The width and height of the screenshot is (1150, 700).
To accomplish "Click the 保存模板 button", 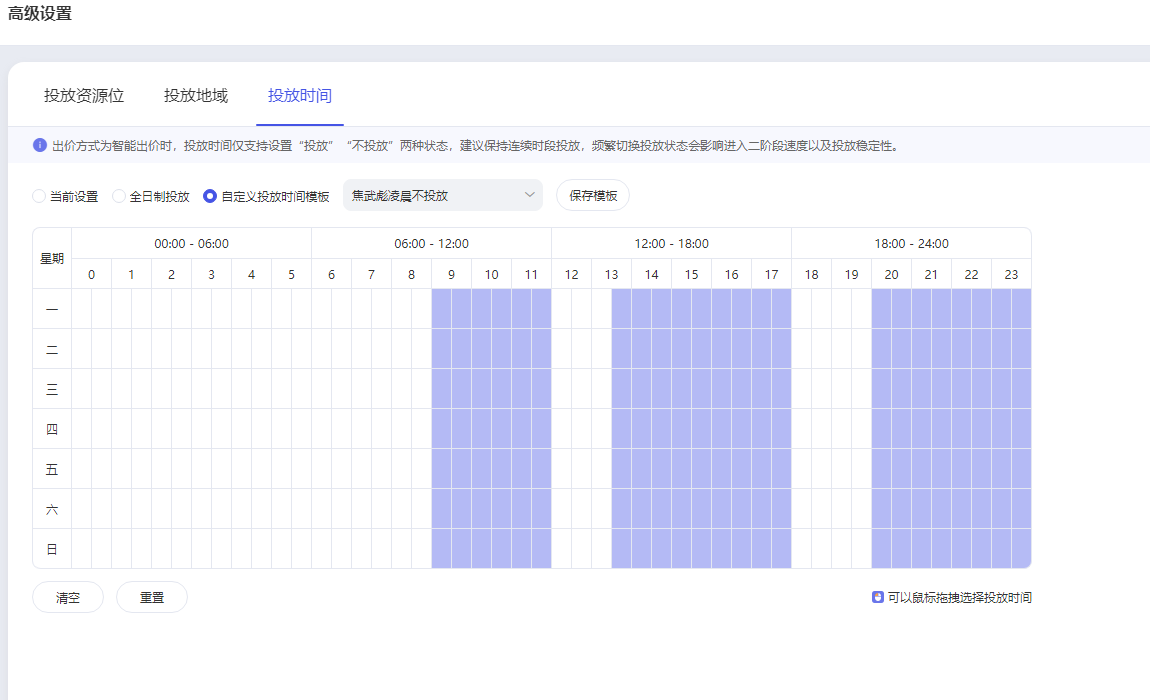I will click(593, 196).
